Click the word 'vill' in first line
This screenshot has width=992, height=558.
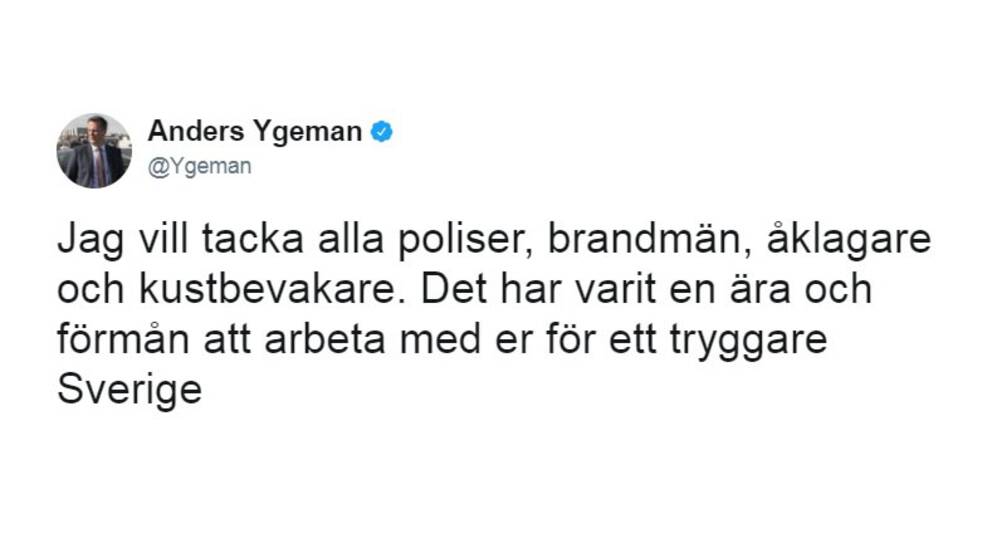[x=163, y=239]
